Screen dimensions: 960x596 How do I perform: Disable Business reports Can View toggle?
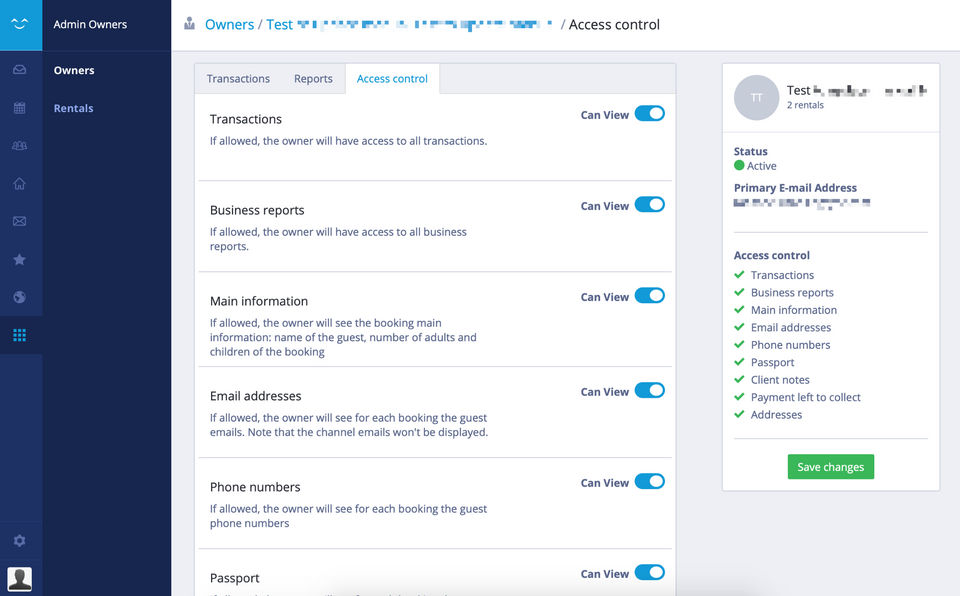coord(649,205)
